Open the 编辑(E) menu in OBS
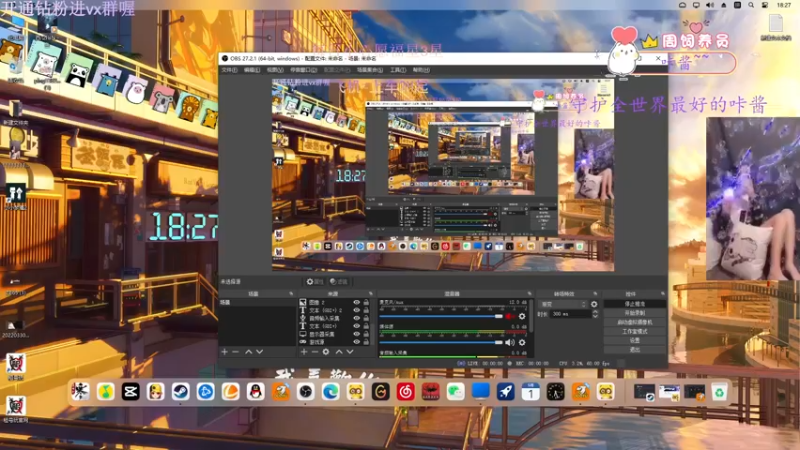Image resolution: width=800 pixels, height=450 pixels. click(252, 70)
